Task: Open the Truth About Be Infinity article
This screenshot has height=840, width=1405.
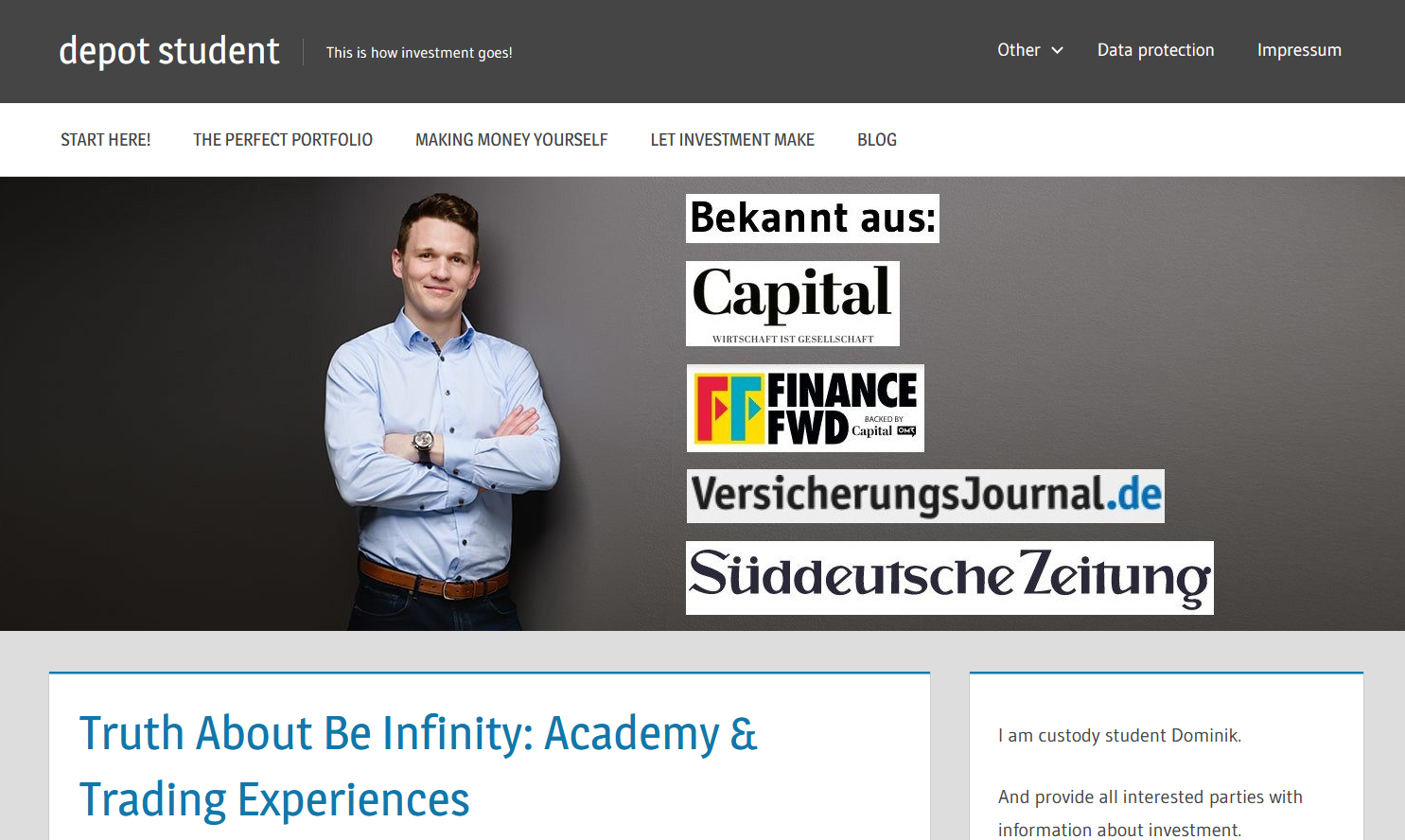Action: tap(418, 766)
